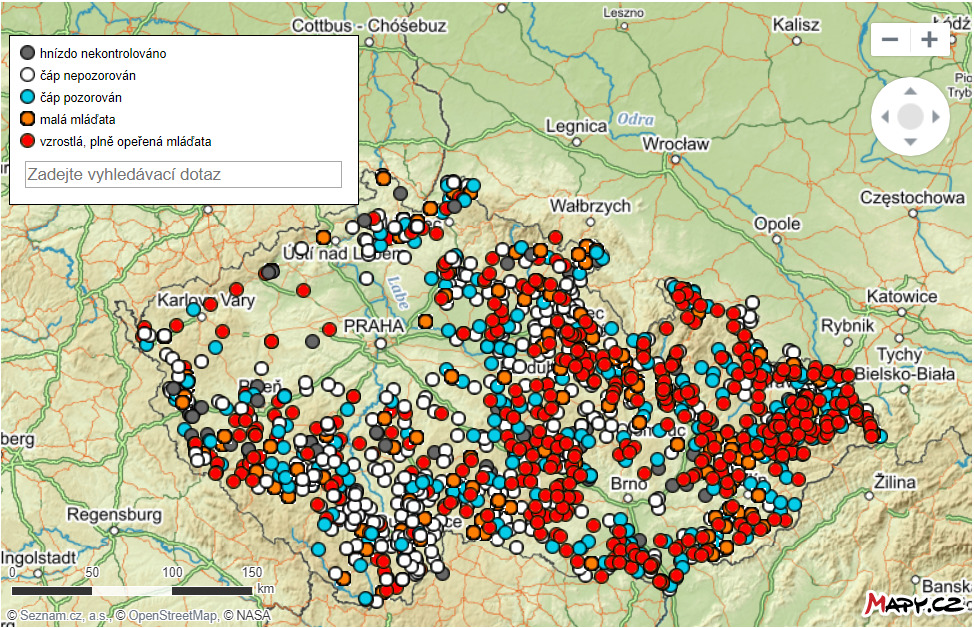Screen dimensions: 974x628
Task: Pan map left with compass arrow
Action: click(885, 116)
